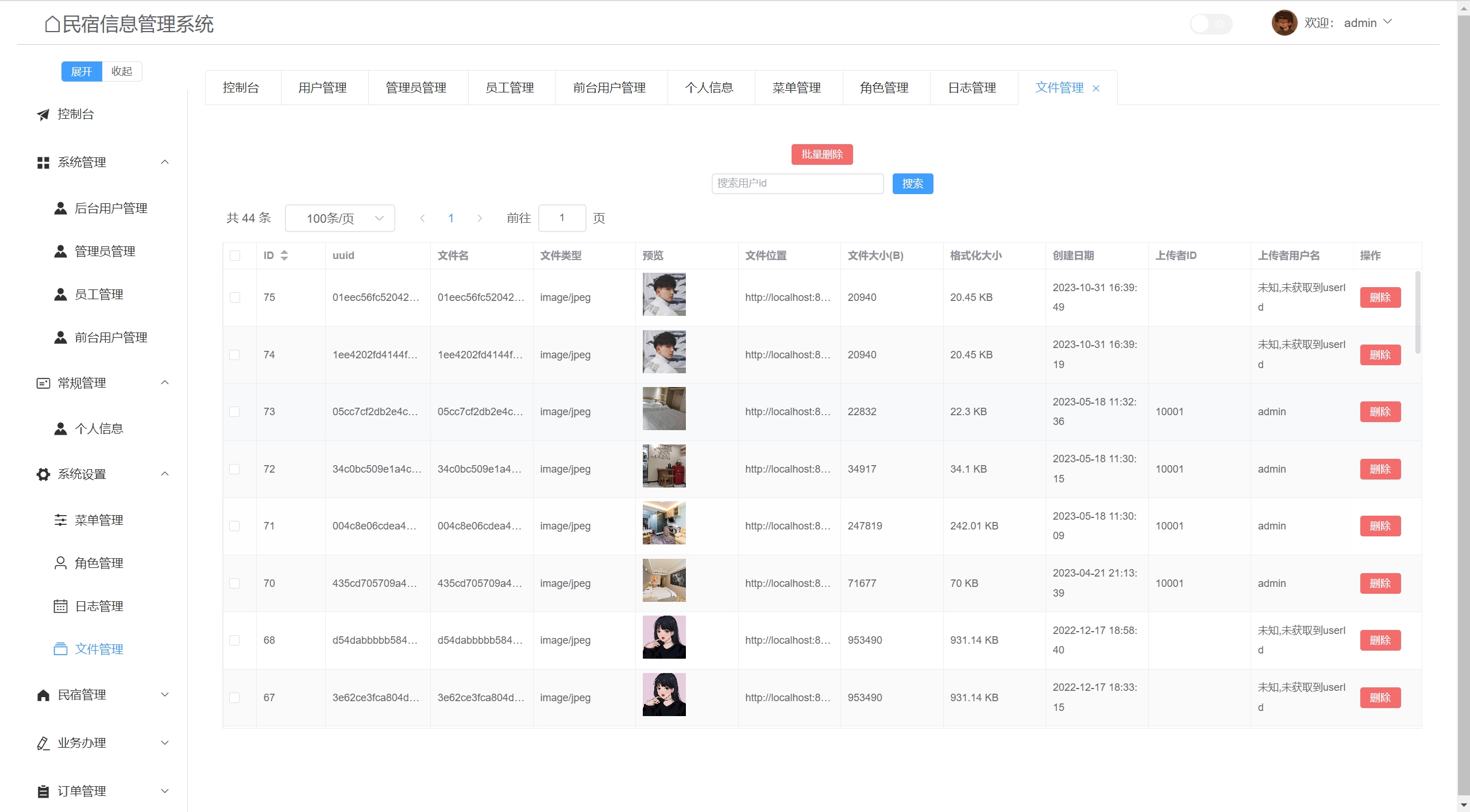The height and width of the screenshot is (812, 1470).
Task: Tick the checkbox for row ID 73
Action: click(x=235, y=412)
